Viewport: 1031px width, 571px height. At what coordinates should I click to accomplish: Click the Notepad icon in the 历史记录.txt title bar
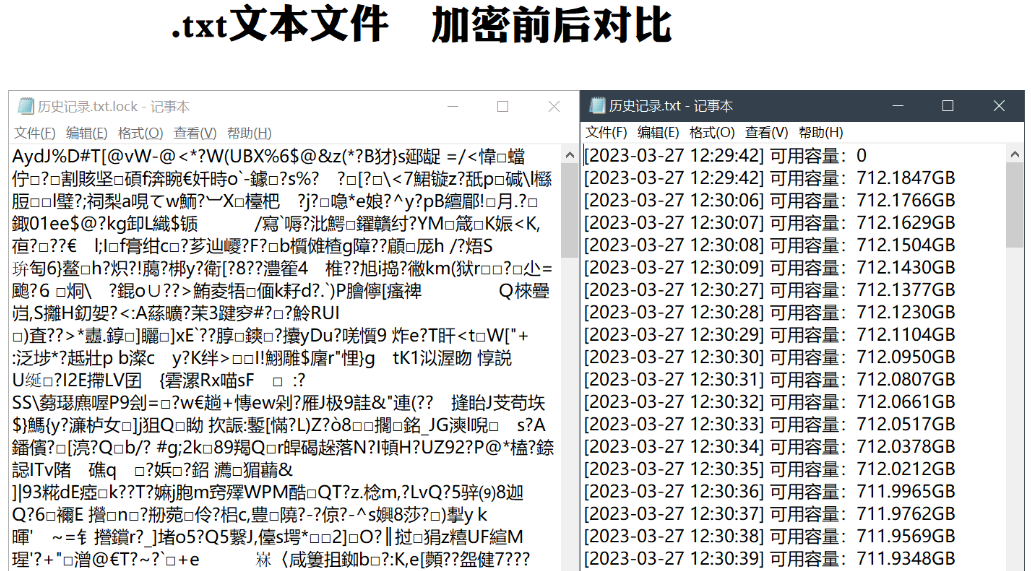coord(596,106)
